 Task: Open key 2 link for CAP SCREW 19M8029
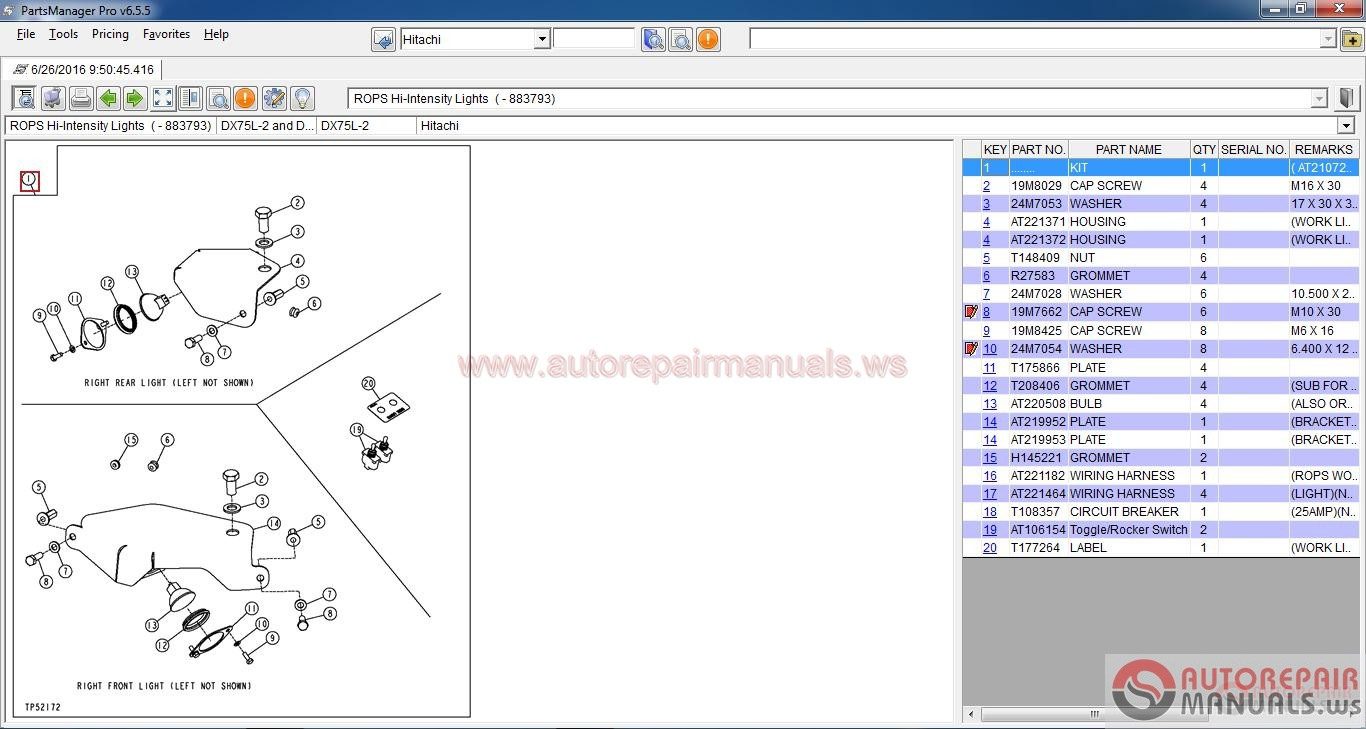click(x=986, y=186)
